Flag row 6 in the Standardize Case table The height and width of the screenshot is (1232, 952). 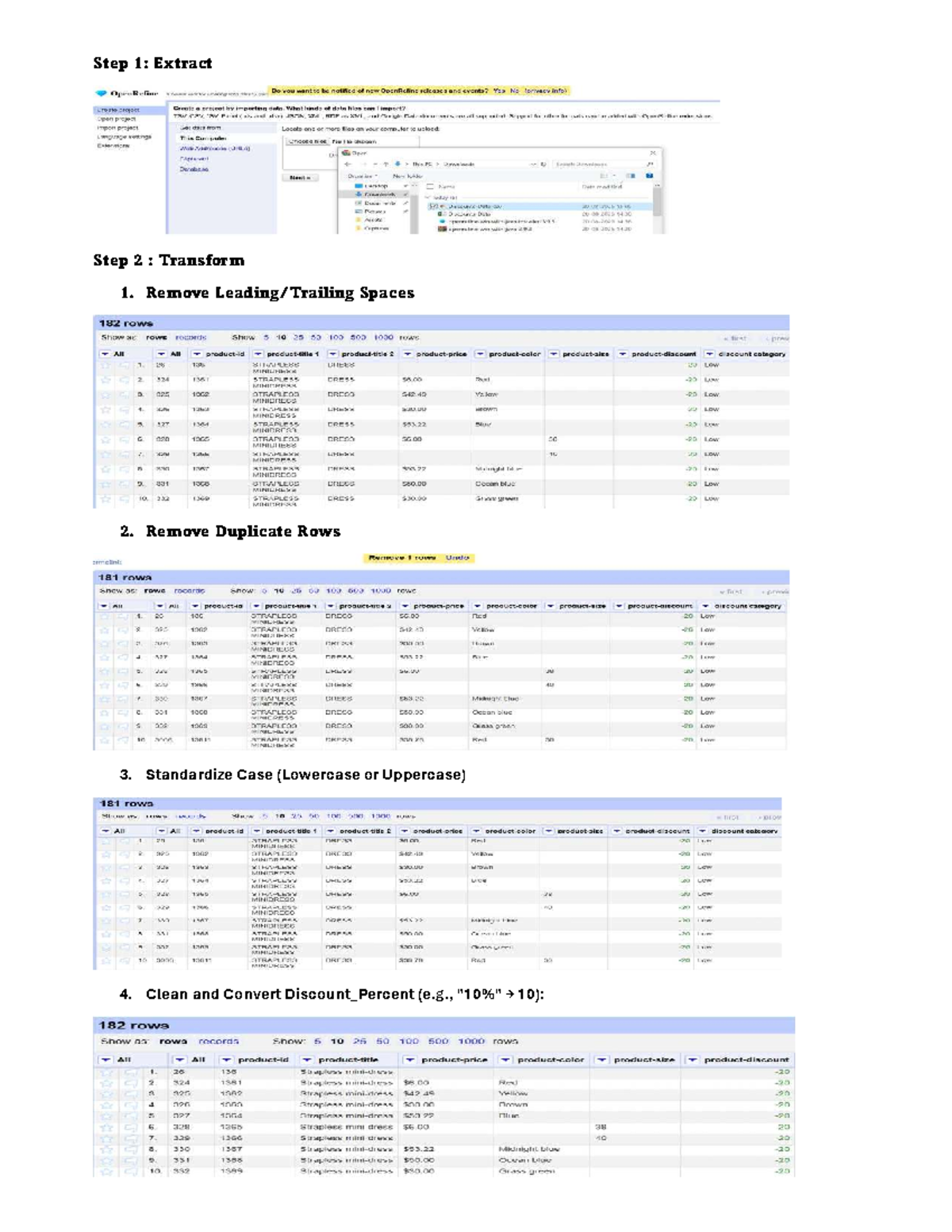[x=125, y=908]
